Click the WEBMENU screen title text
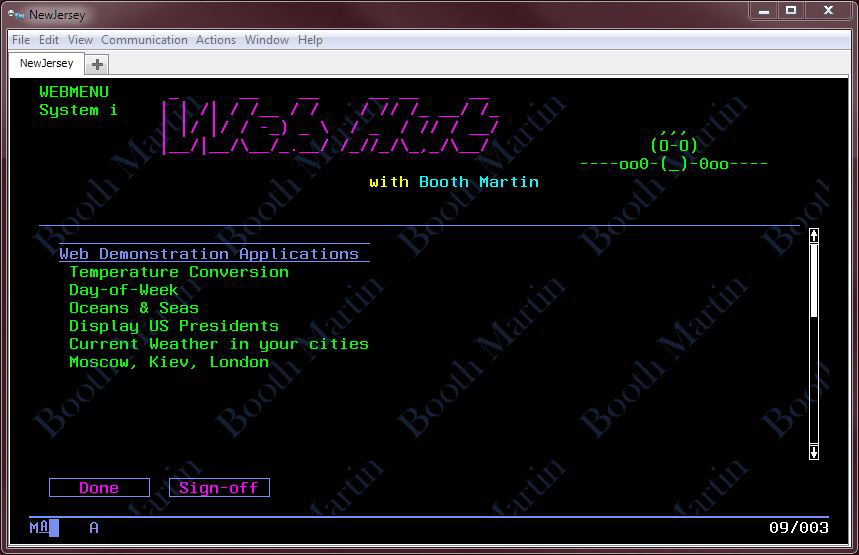 click(74, 92)
